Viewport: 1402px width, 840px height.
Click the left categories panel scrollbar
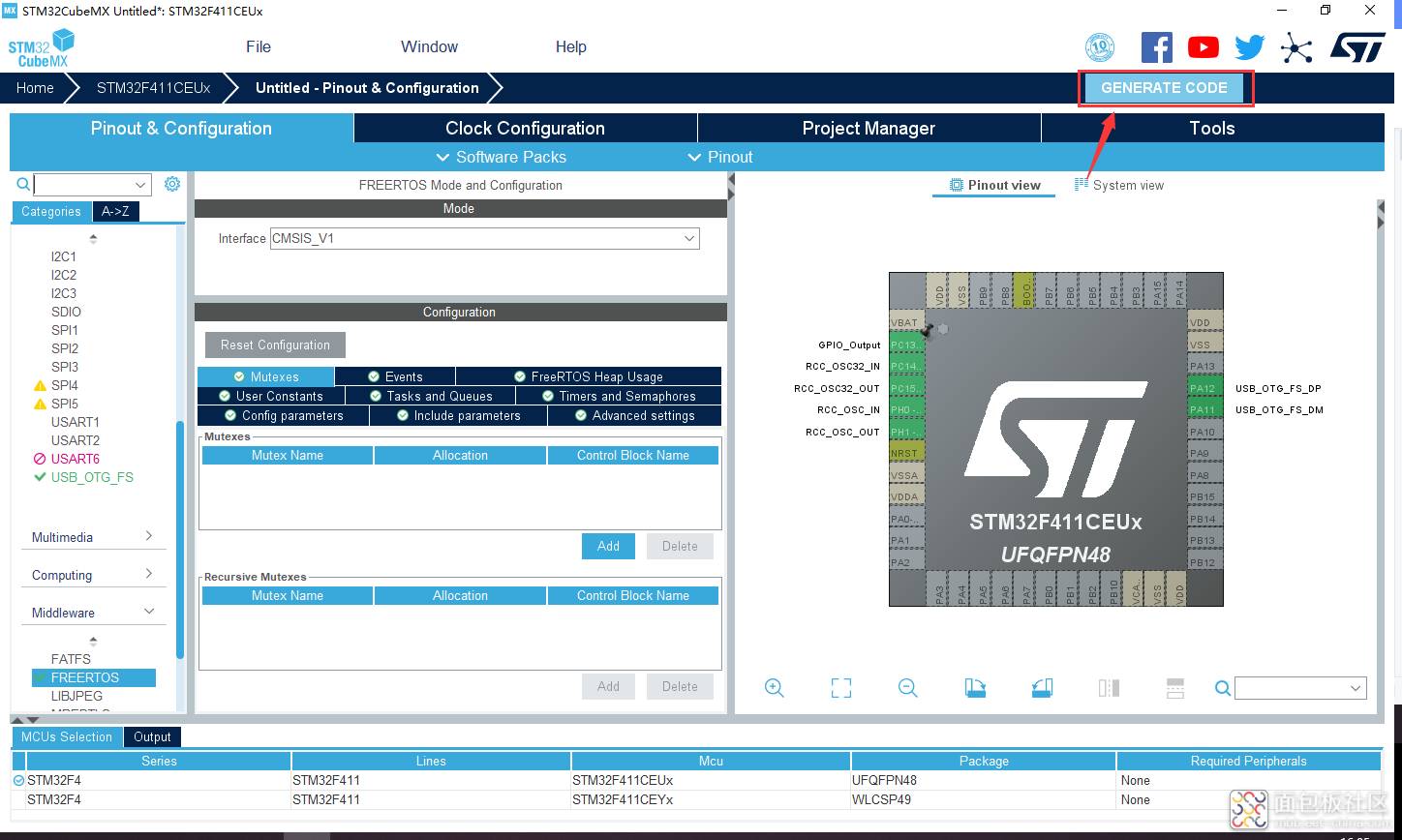pyautogui.click(x=180, y=540)
